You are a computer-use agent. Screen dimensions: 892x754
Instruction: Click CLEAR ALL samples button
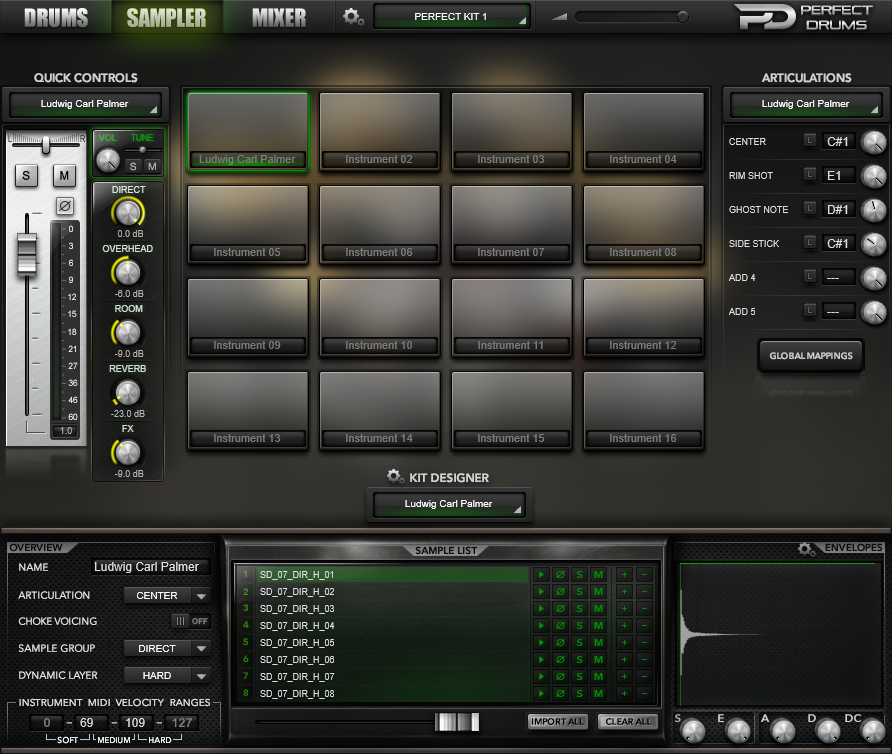click(628, 722)
